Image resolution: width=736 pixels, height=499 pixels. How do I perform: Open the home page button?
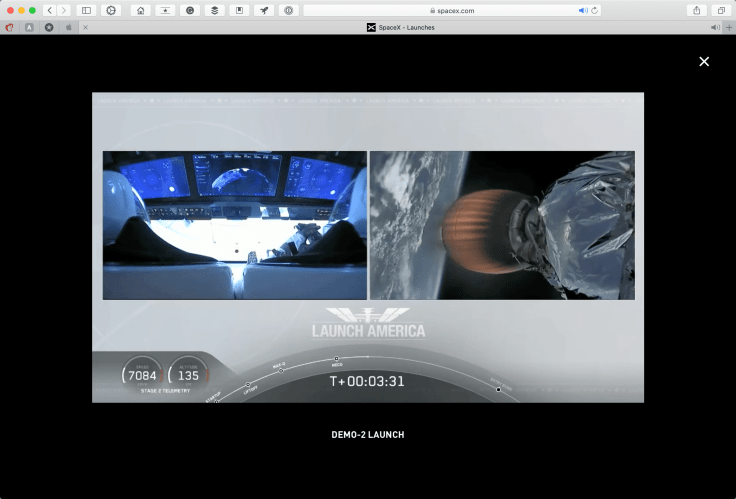[x=140, y=10]
